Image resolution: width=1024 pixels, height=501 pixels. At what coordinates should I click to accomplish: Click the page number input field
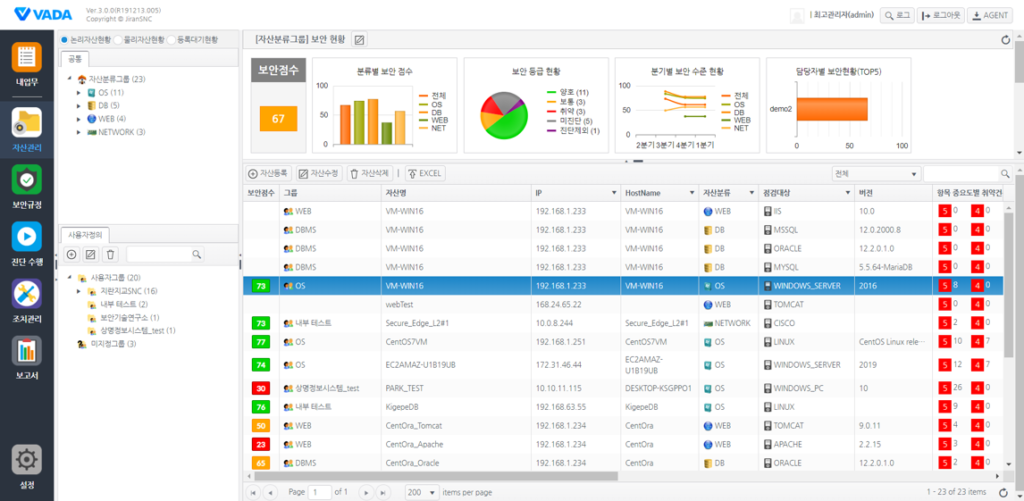pos(320,492)
